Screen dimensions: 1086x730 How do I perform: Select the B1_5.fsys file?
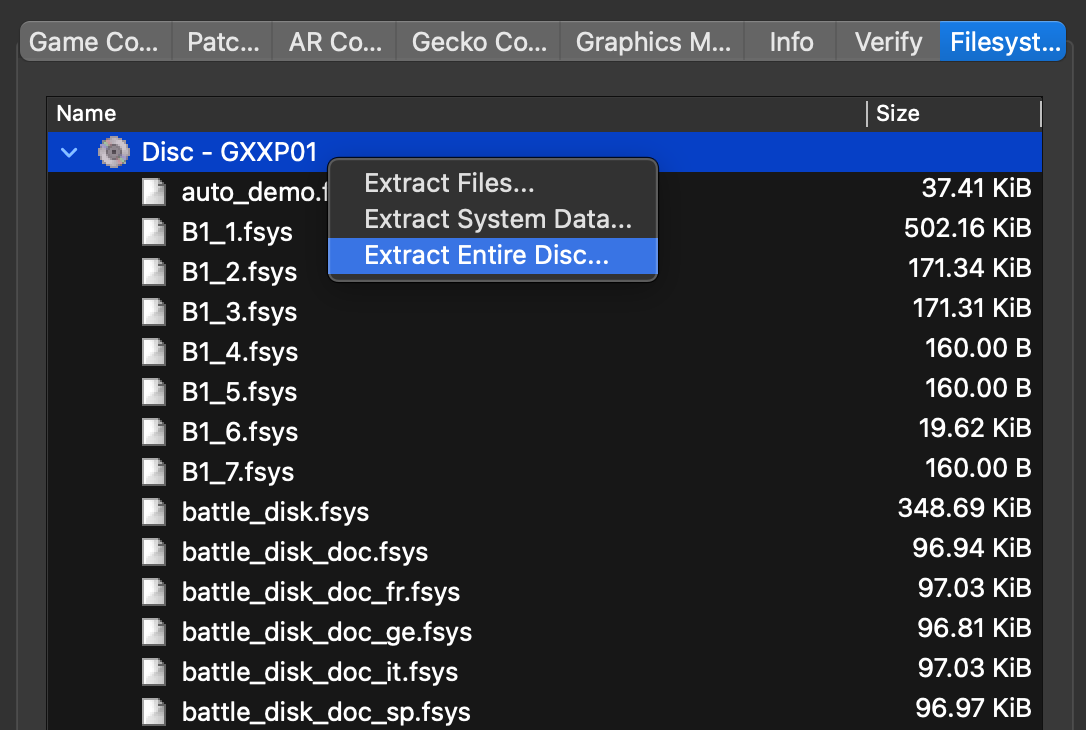(239, 392)
